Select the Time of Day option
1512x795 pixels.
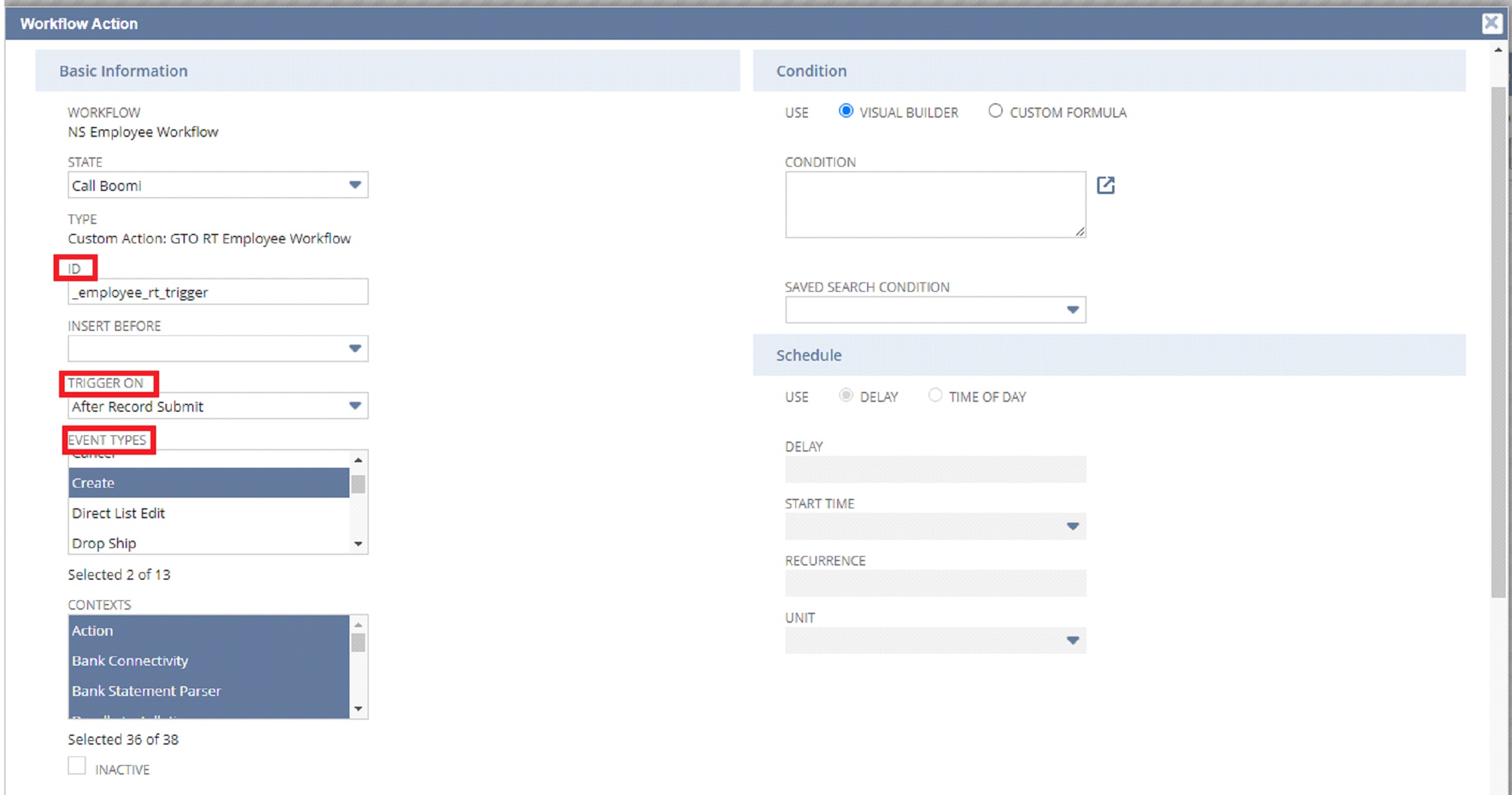pyautogui.click(x=935, y=395)
